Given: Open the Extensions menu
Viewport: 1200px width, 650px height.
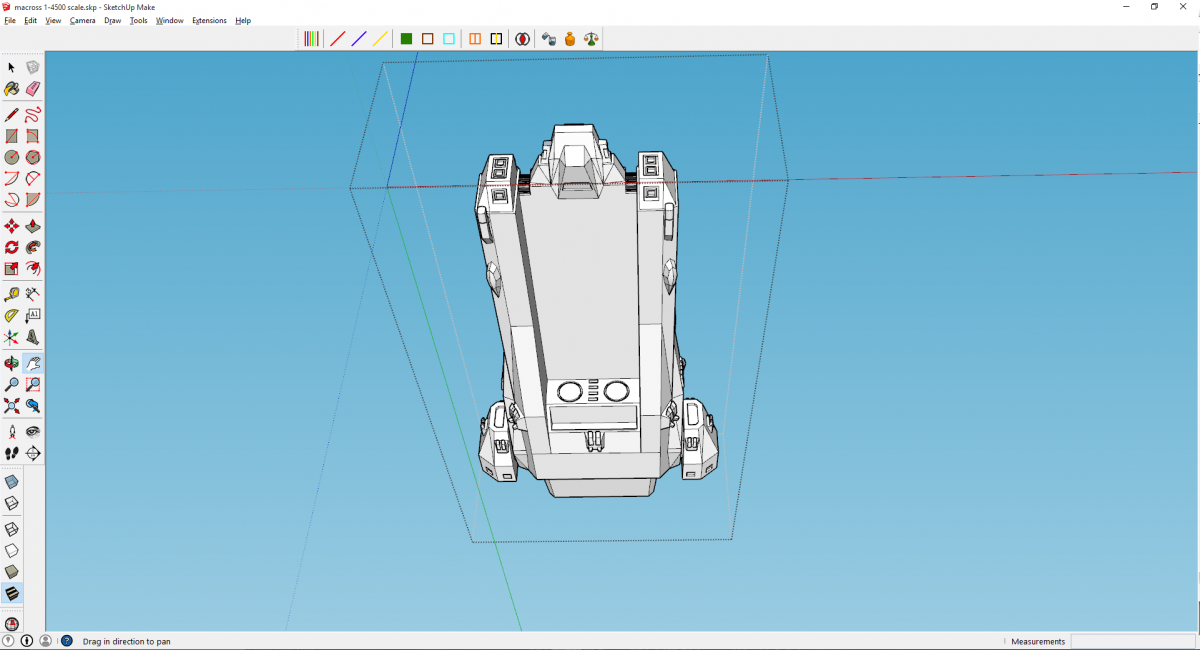Looking at the screenshot, I should [x=209, y=20].
